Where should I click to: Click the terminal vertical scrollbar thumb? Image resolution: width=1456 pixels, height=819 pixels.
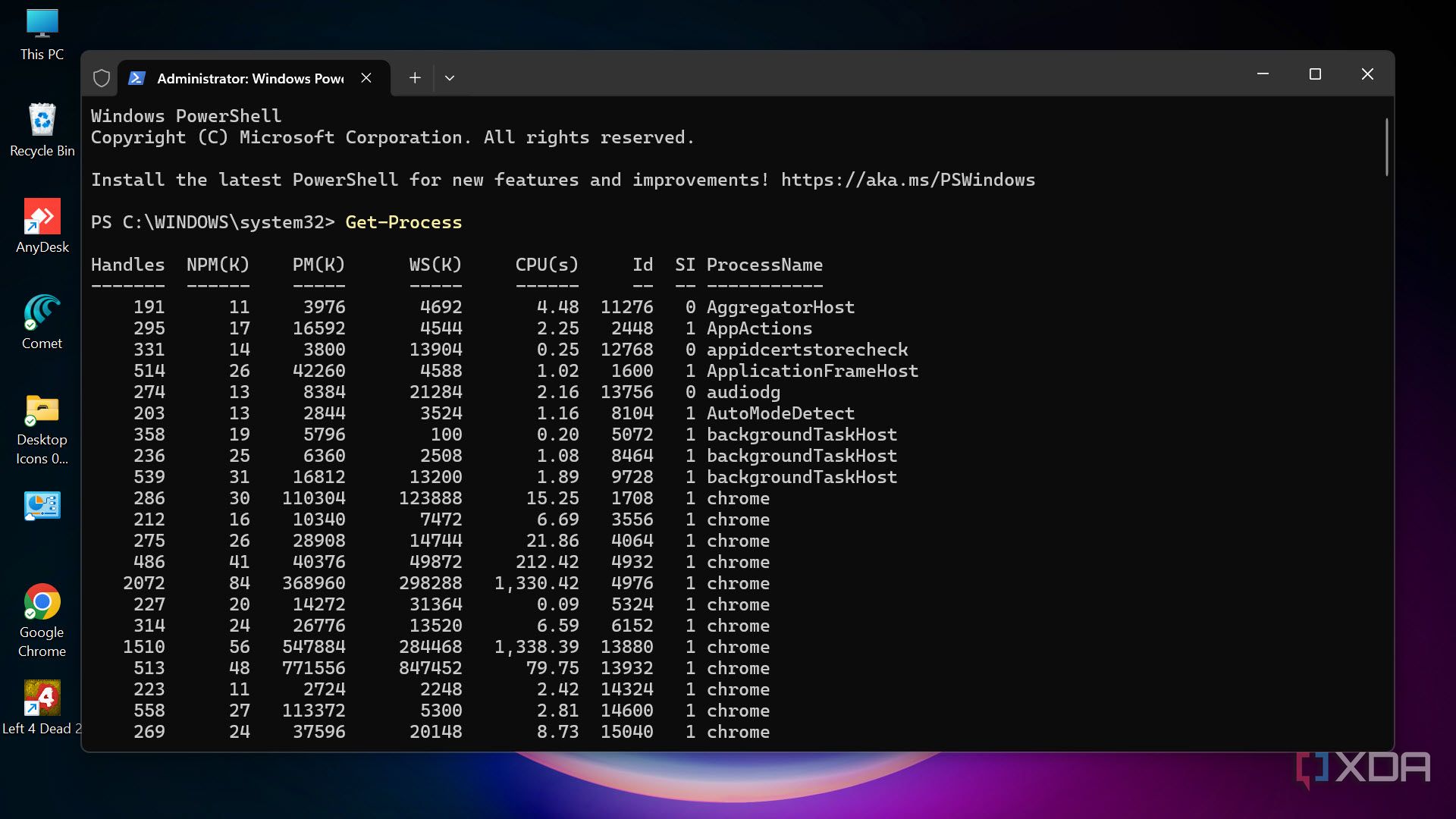pyautogui.click(x=1386, y=148)
